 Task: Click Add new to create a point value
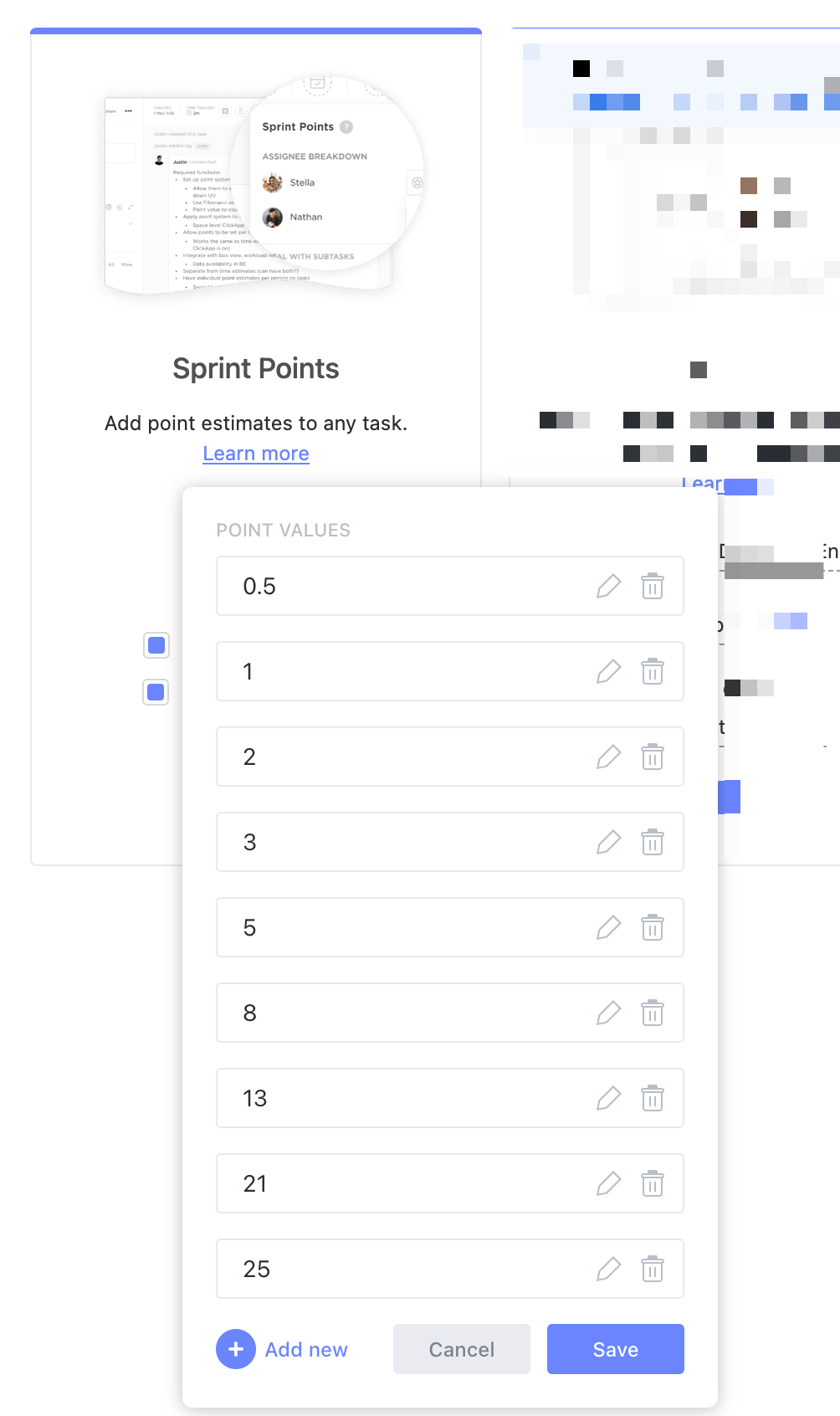click(305, 1349)
